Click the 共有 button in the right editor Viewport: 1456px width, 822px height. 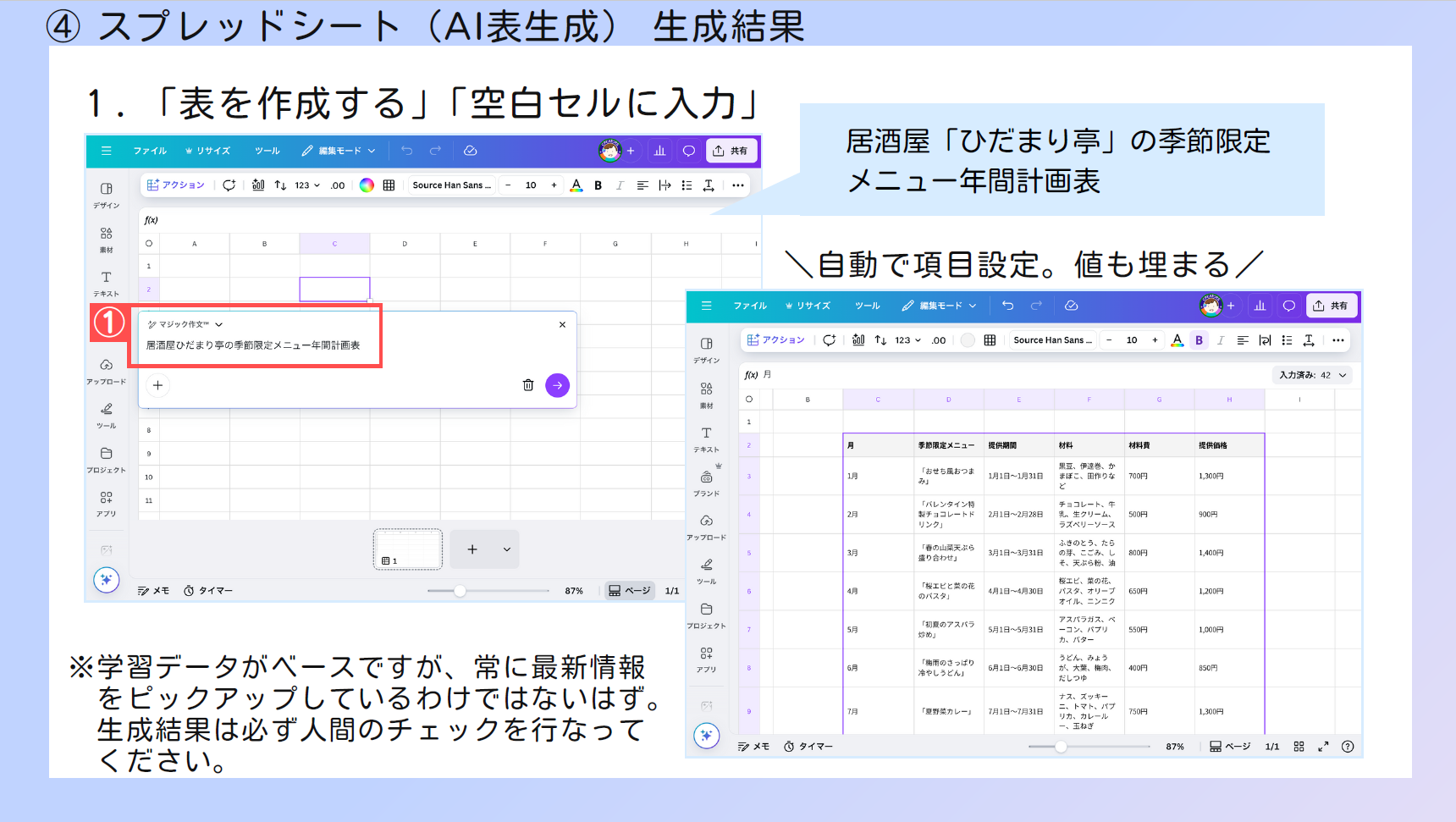[1332, 306]
